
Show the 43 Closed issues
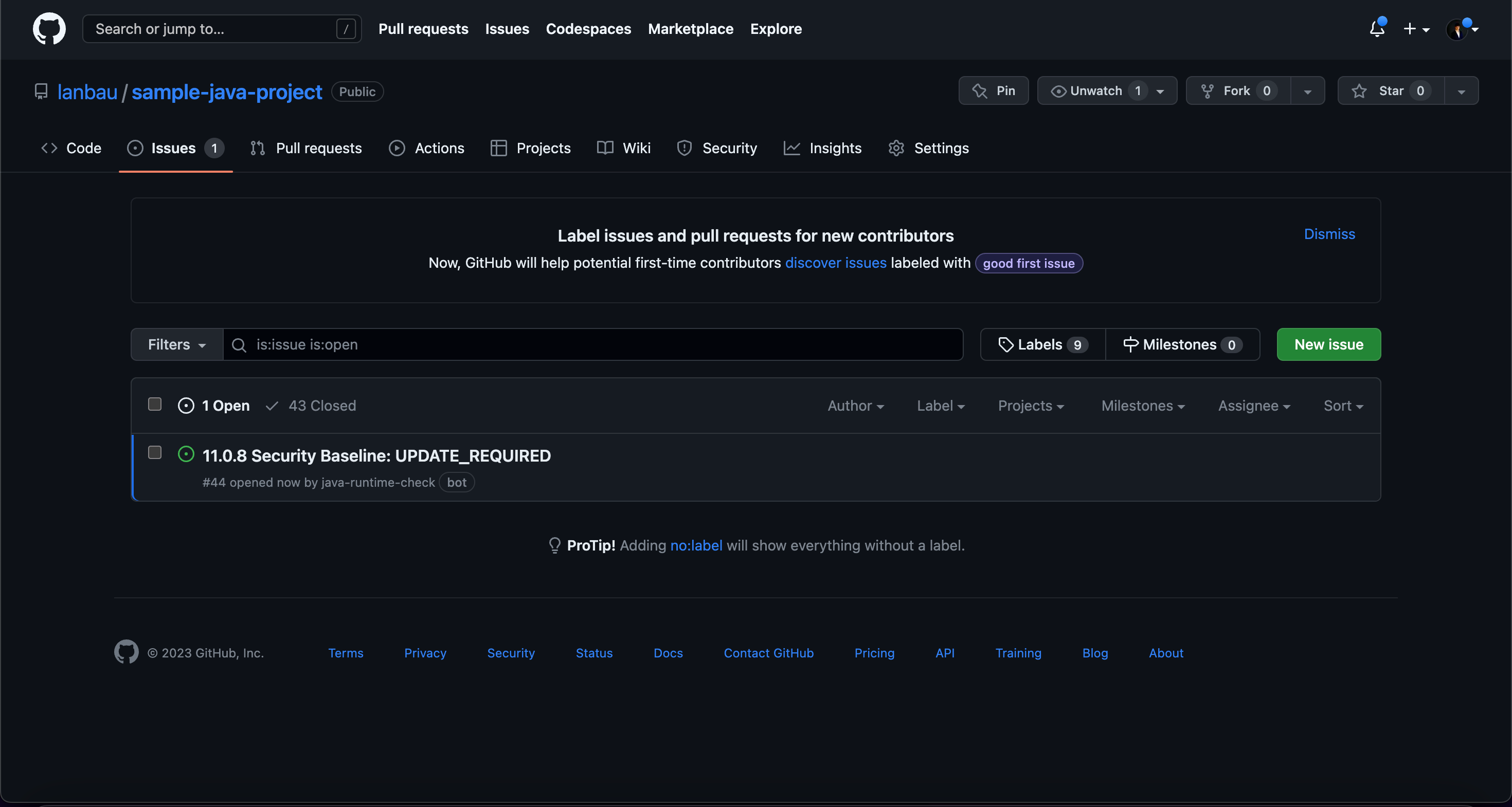coord(311,406)
